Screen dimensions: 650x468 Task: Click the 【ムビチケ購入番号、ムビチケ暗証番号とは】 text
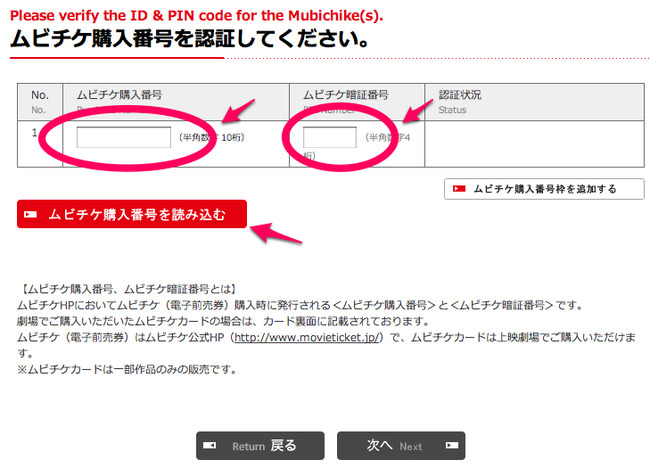tap(128, 289)
